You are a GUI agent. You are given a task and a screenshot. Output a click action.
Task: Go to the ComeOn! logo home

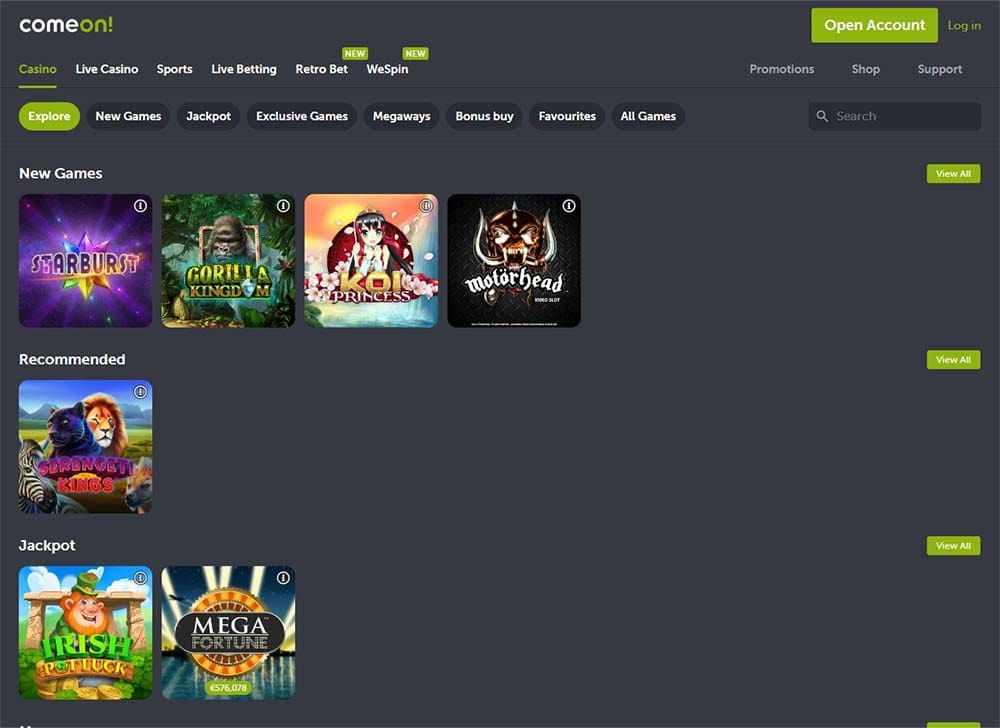pyautogui.click(x=66, y=25)
